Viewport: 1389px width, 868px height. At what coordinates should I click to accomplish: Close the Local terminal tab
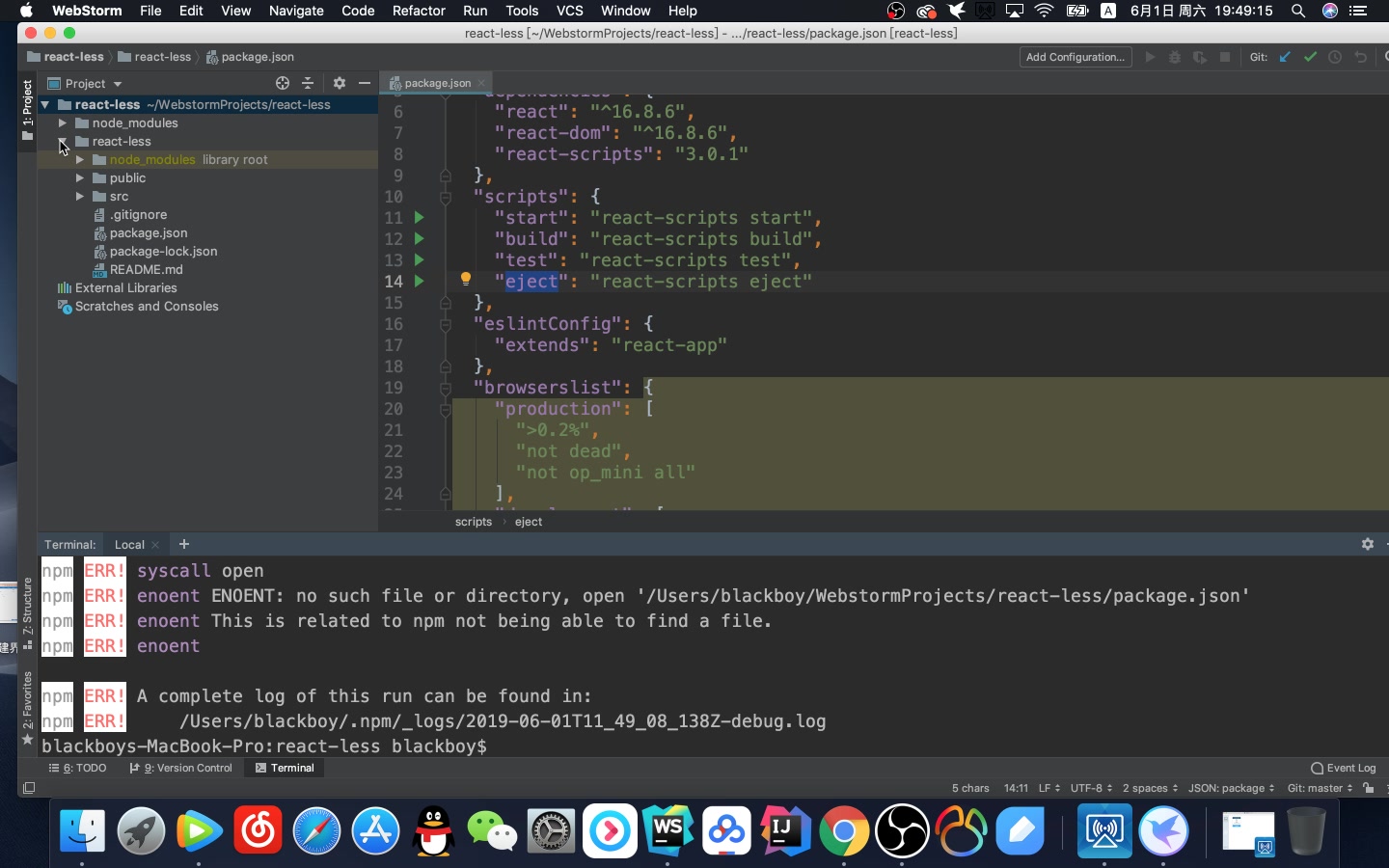155,545
